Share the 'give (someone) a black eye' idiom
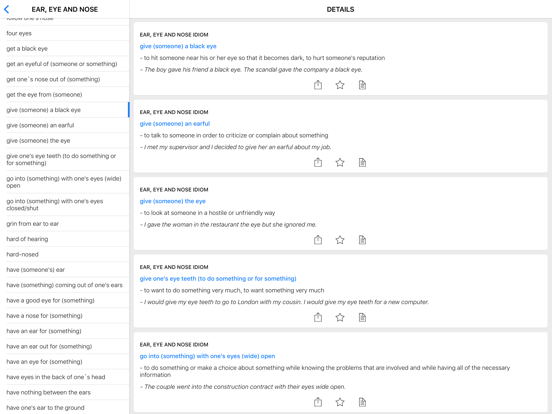This screenshot has width=552, height=414. (x=318, y=85)
